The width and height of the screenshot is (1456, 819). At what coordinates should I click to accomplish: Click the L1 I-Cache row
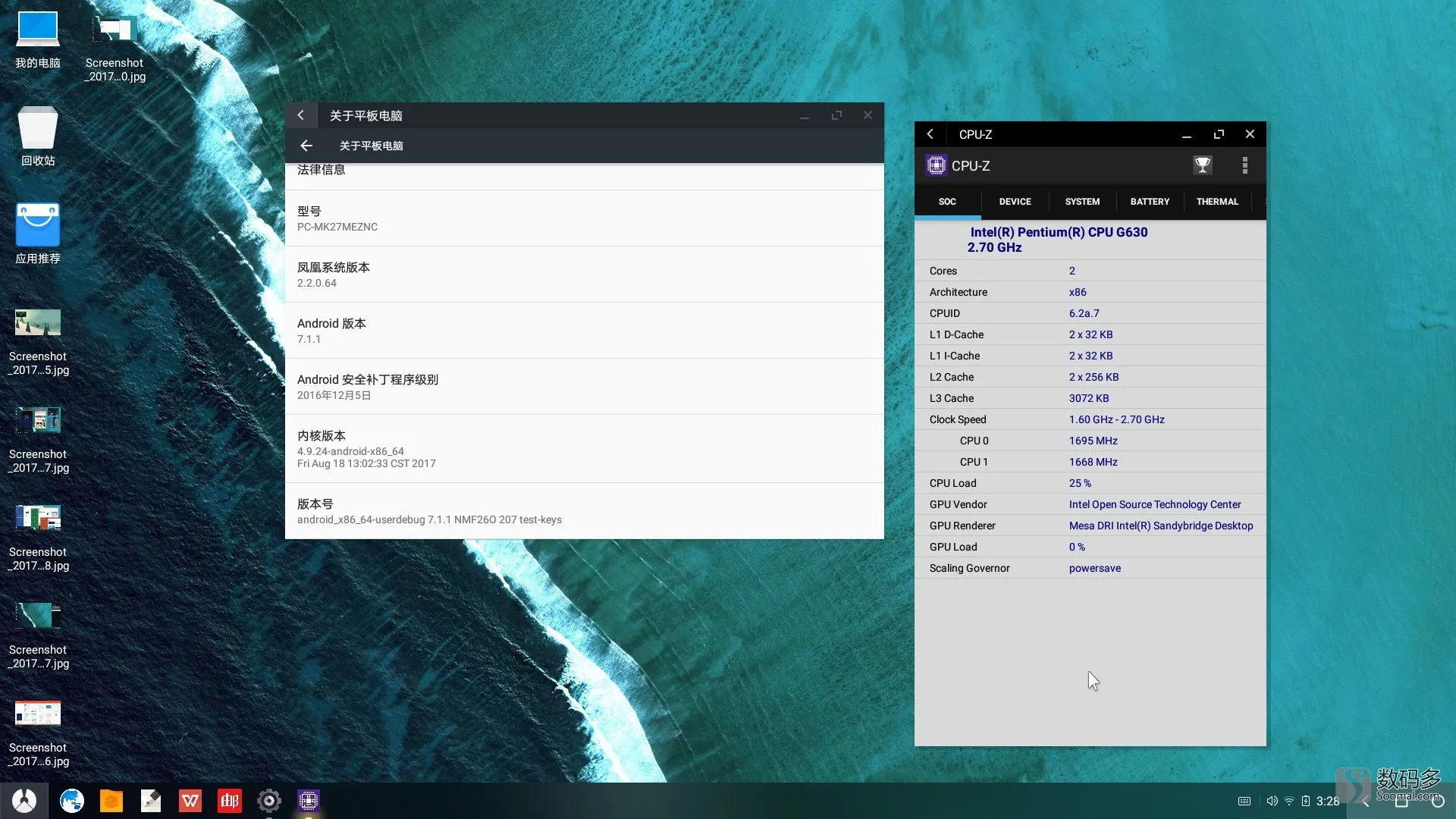coord(1090,356)
